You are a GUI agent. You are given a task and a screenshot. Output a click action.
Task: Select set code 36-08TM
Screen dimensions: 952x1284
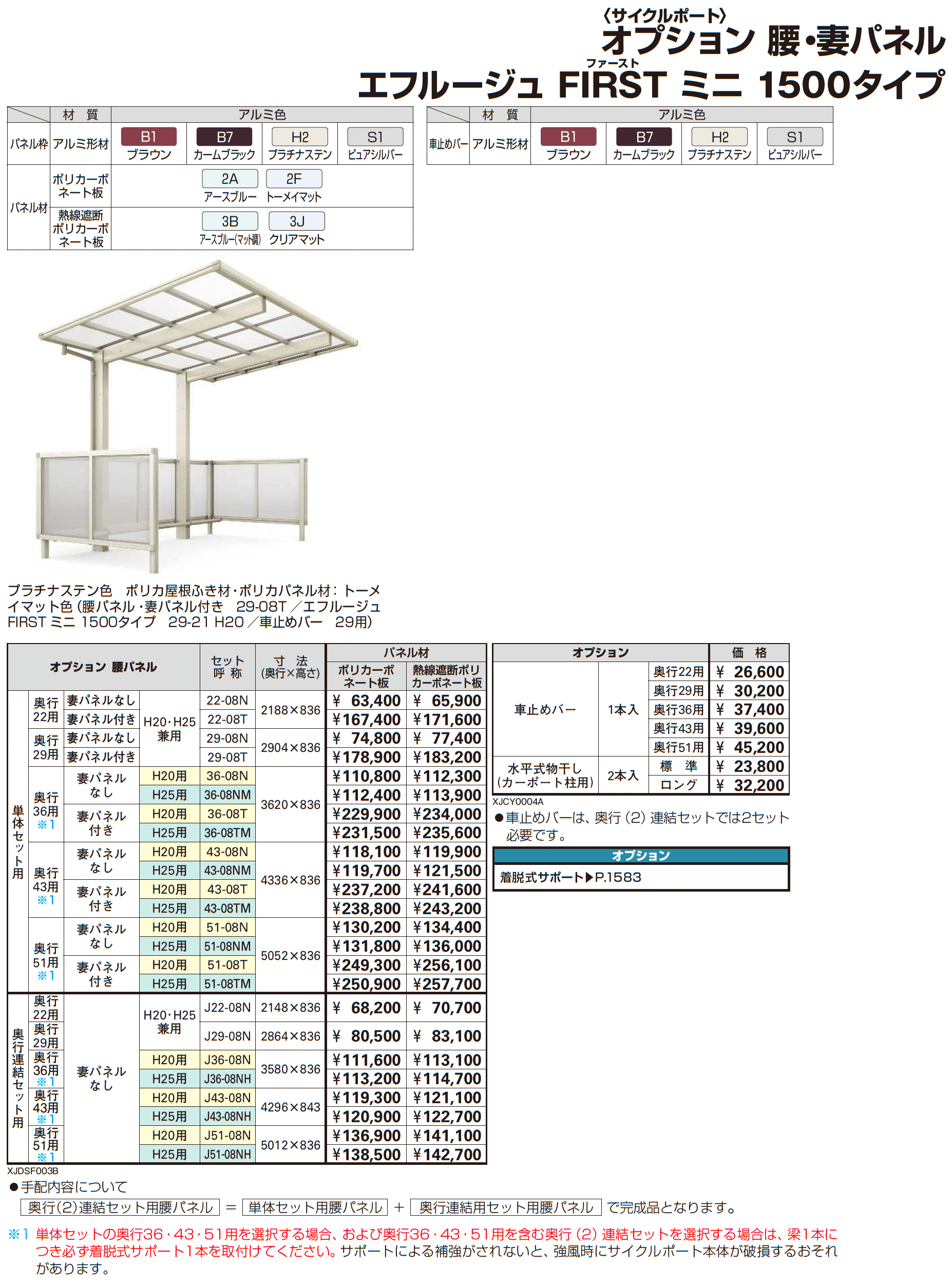pos(227,833)
